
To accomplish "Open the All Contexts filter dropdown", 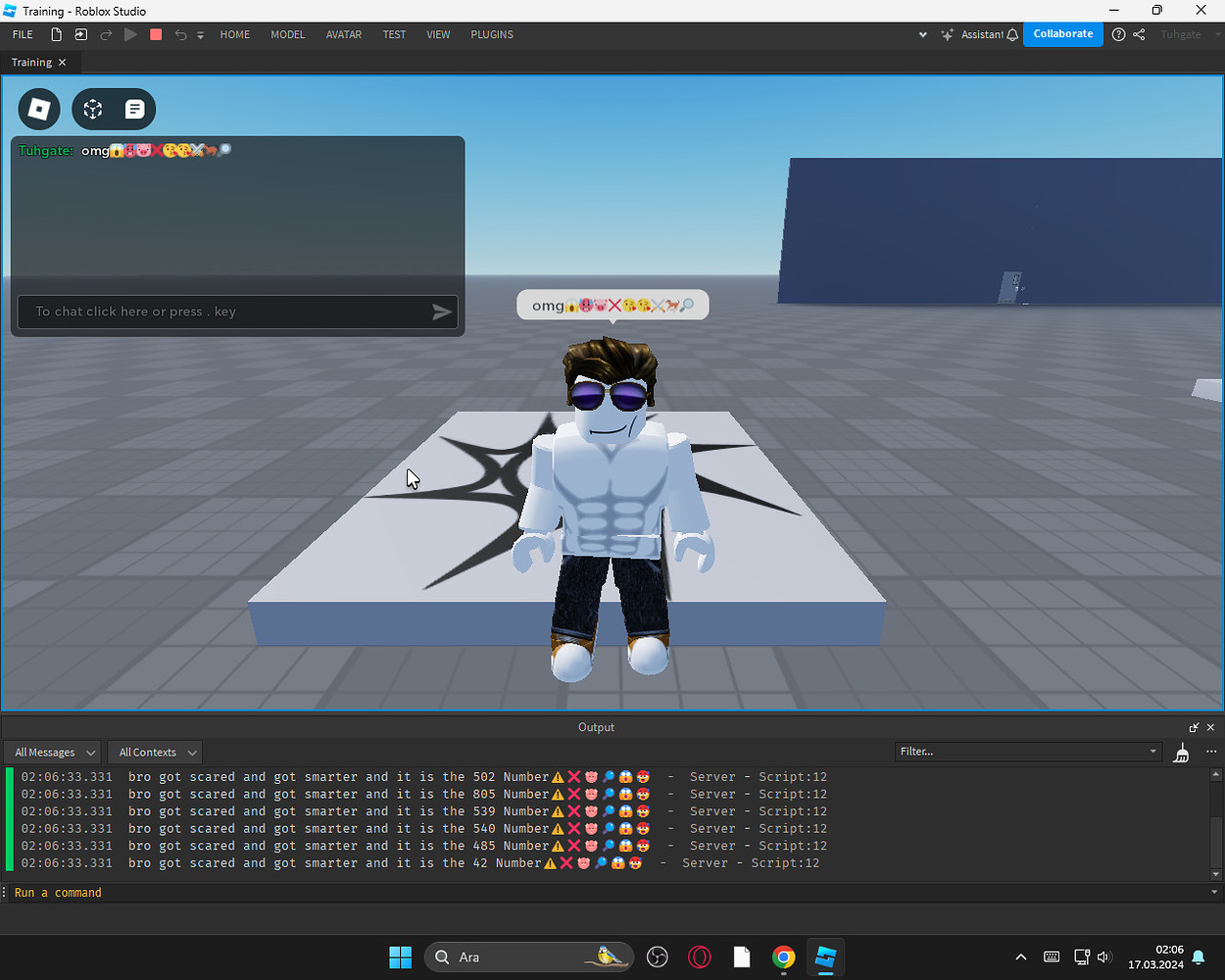I will [x=154, y=752].
